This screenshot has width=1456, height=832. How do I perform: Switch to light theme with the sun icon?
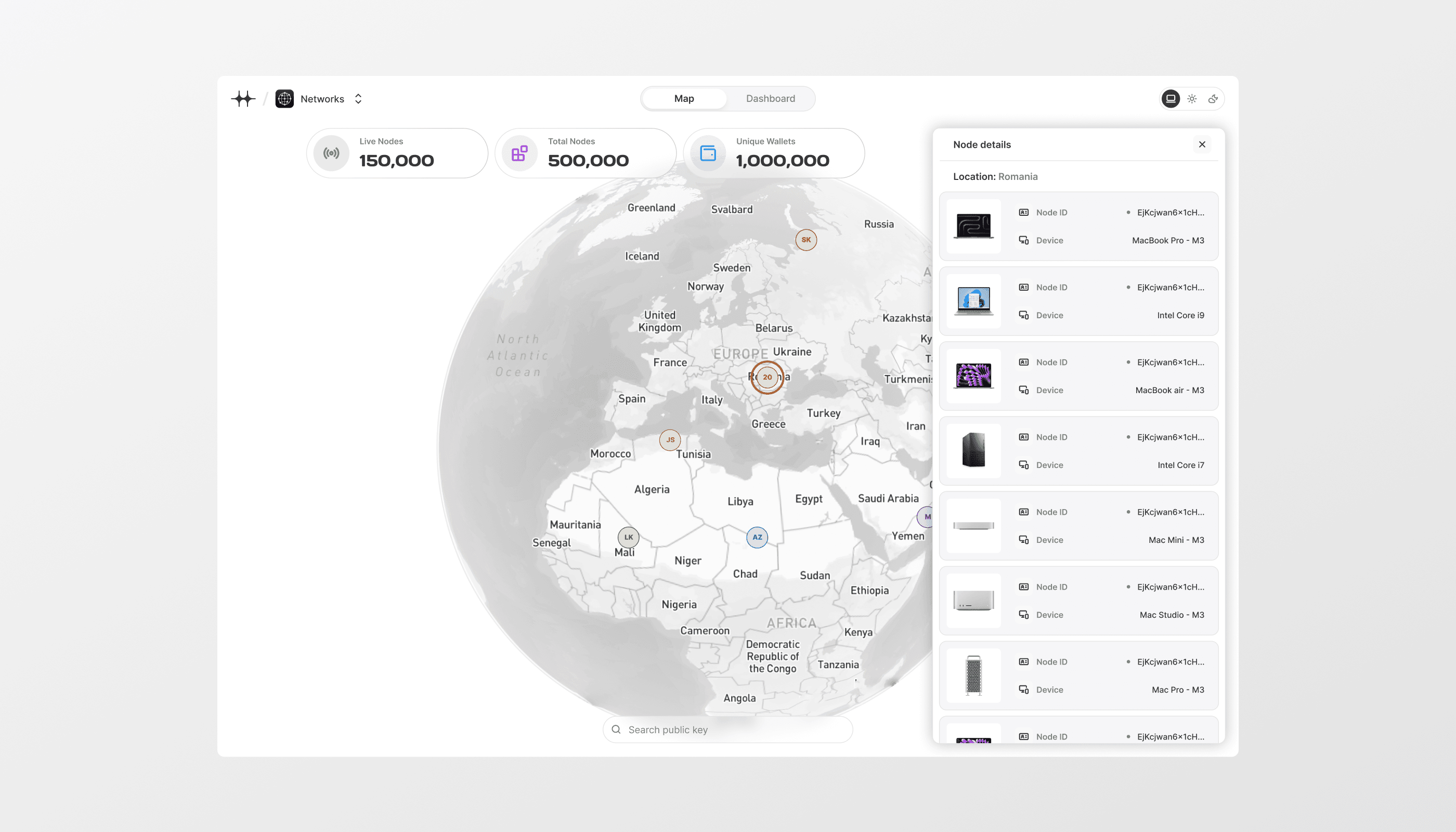(1192, 99)
